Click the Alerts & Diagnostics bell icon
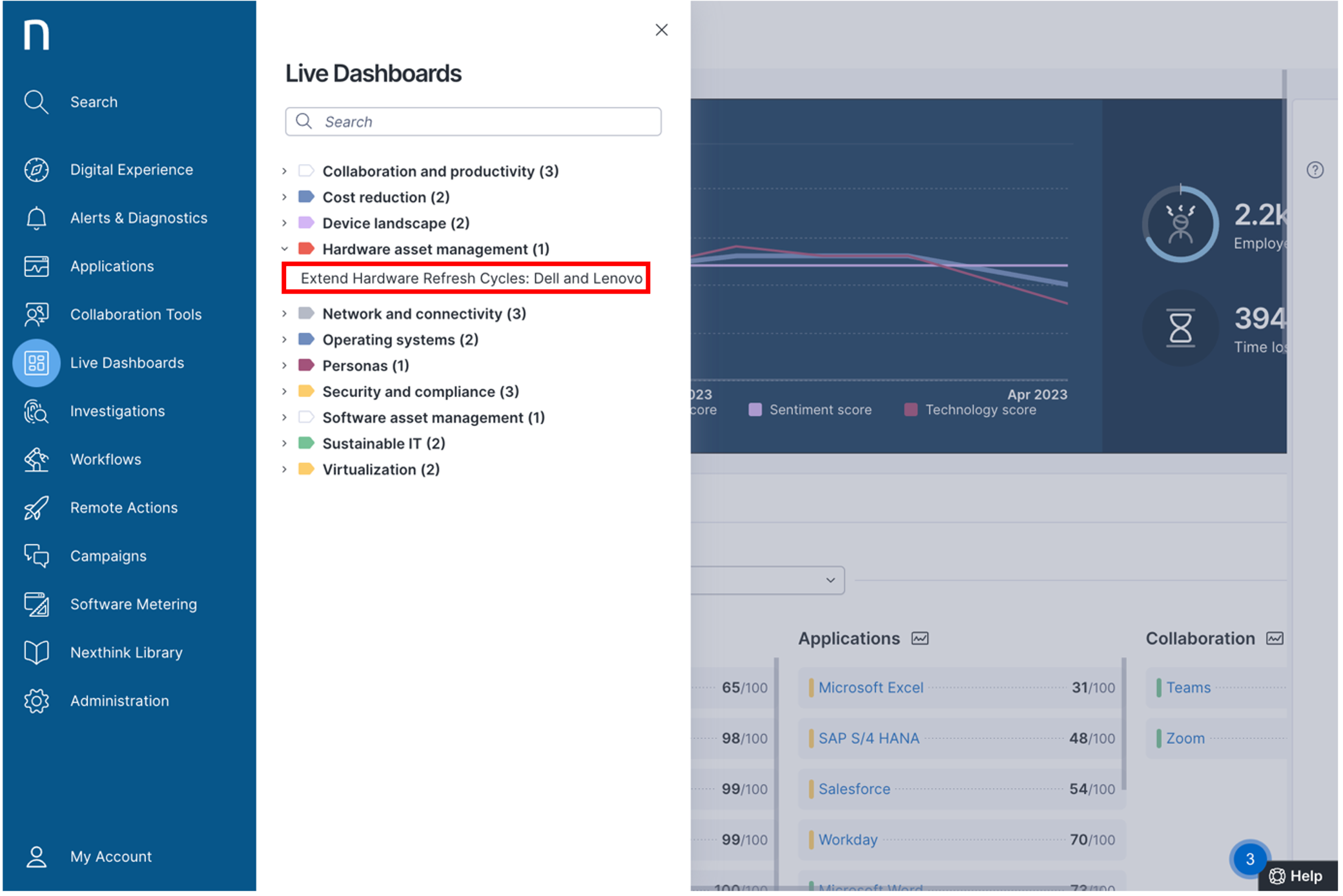This screenshot has height=896, width=1343. coord(36,218)
